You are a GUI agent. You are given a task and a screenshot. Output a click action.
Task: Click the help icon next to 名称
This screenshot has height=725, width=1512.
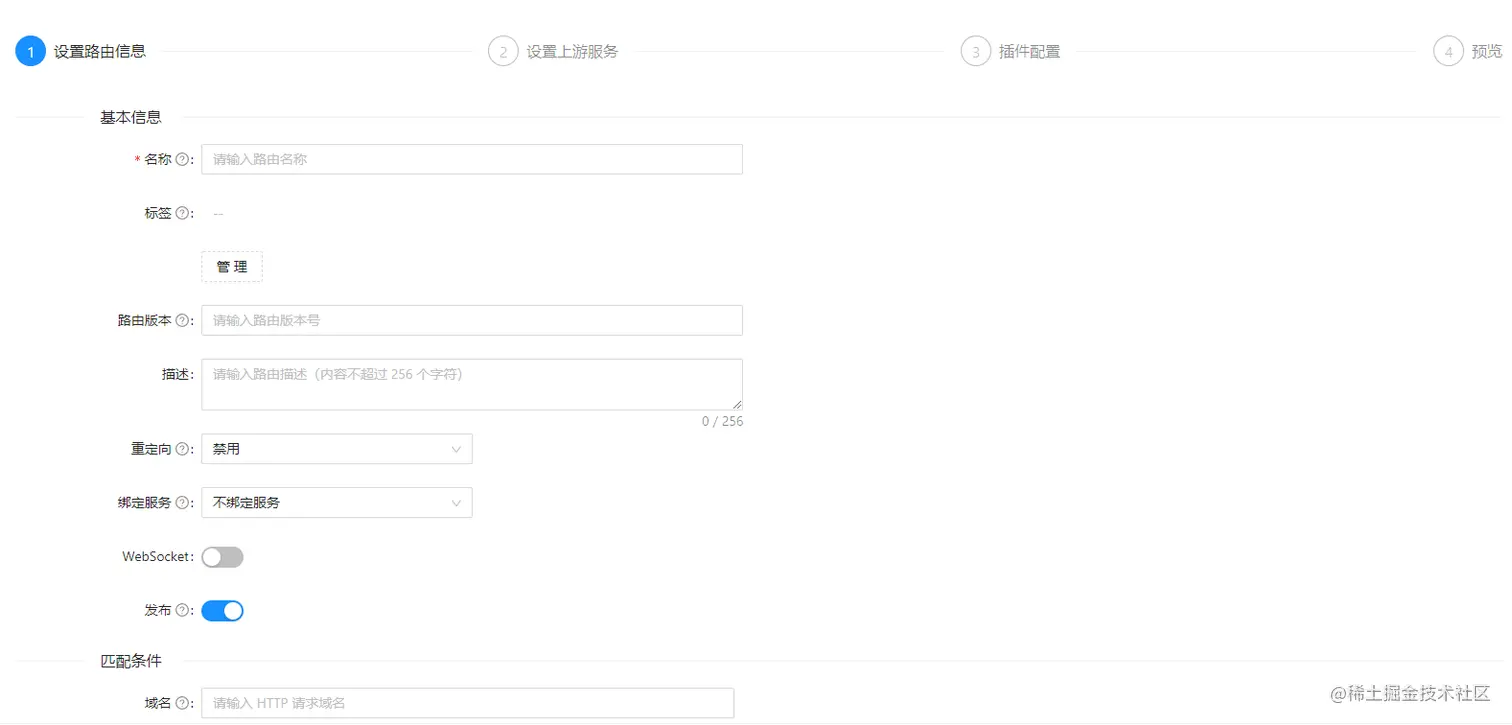tap(182, 160)
